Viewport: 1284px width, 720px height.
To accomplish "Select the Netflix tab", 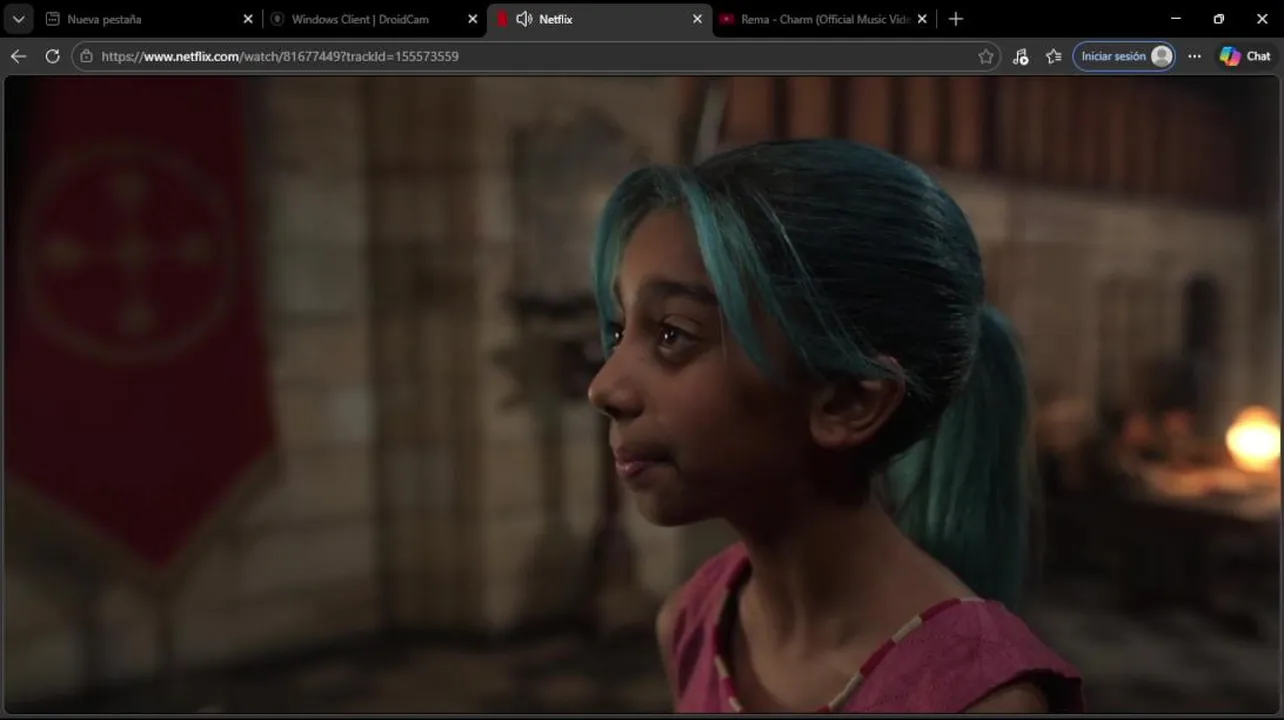I will click(x=600, y=19).
